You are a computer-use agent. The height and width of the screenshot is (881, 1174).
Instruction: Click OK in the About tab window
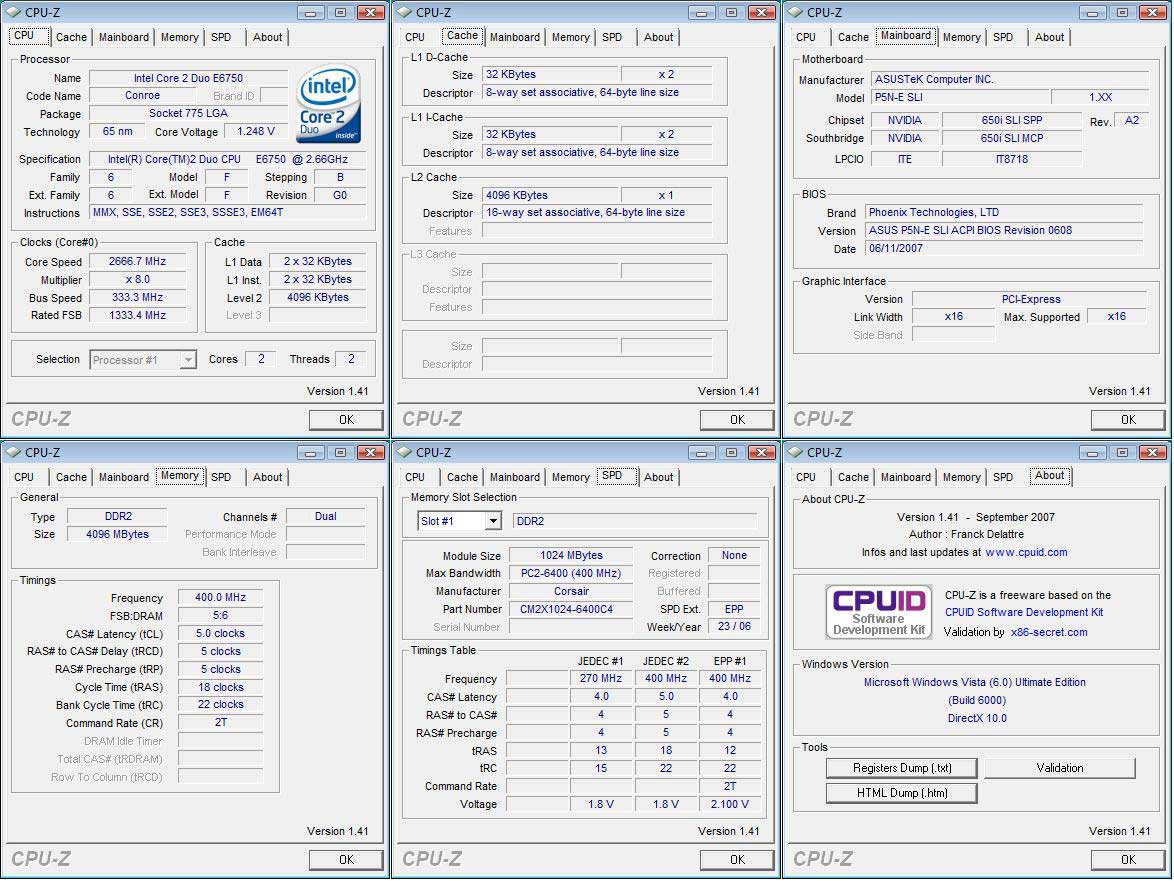click(1128, 860)
